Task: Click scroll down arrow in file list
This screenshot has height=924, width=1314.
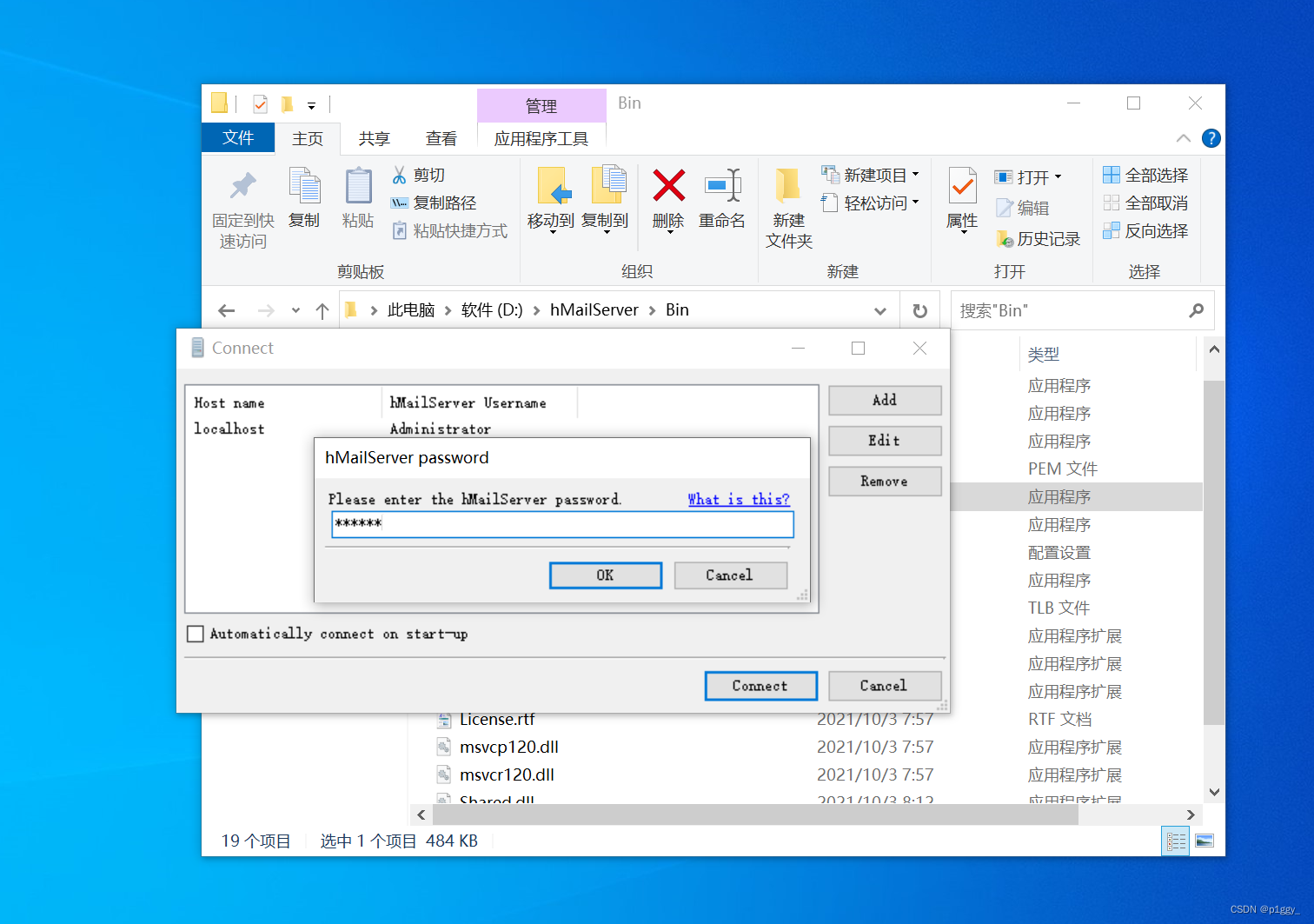Action: tap(1214, 792)
